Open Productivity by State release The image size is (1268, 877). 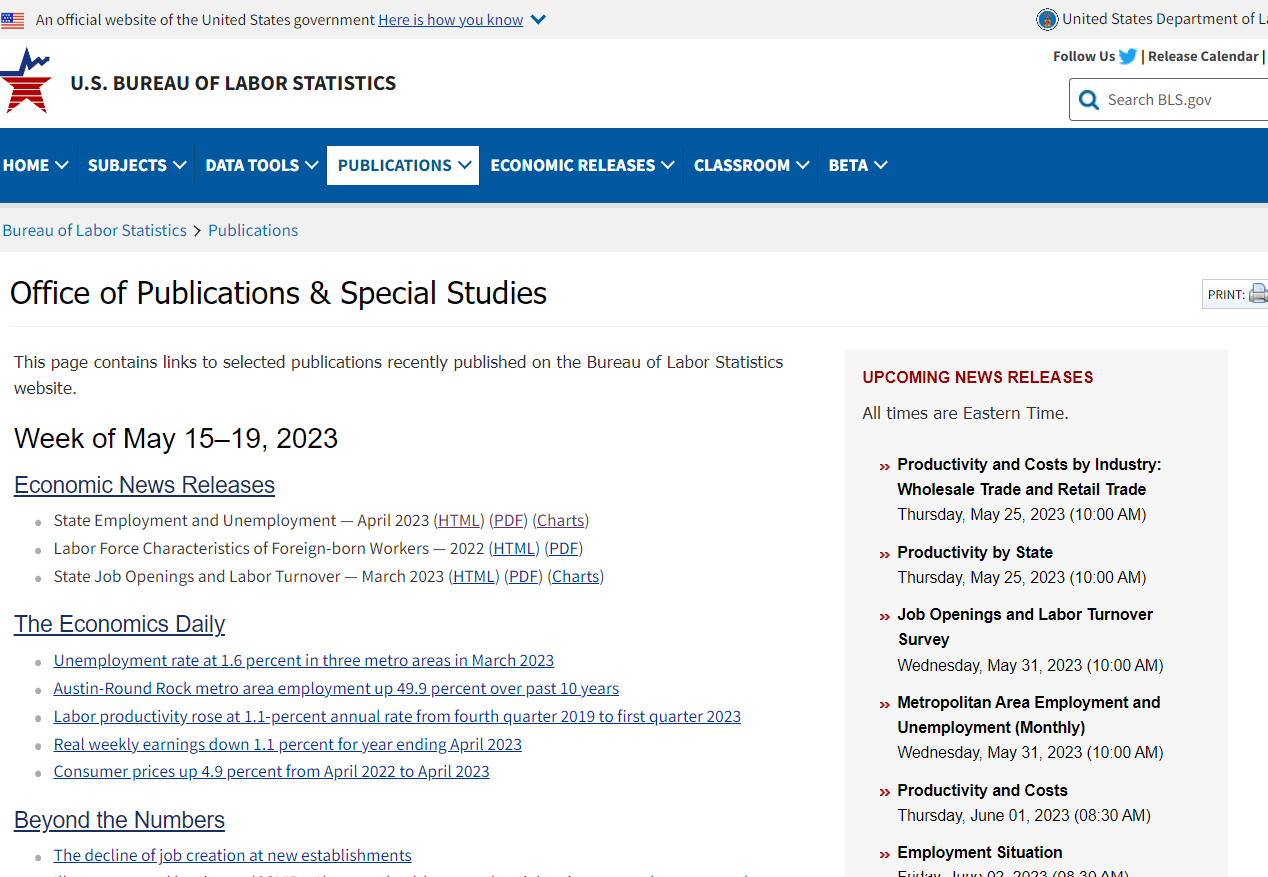(x=975, y=552)
